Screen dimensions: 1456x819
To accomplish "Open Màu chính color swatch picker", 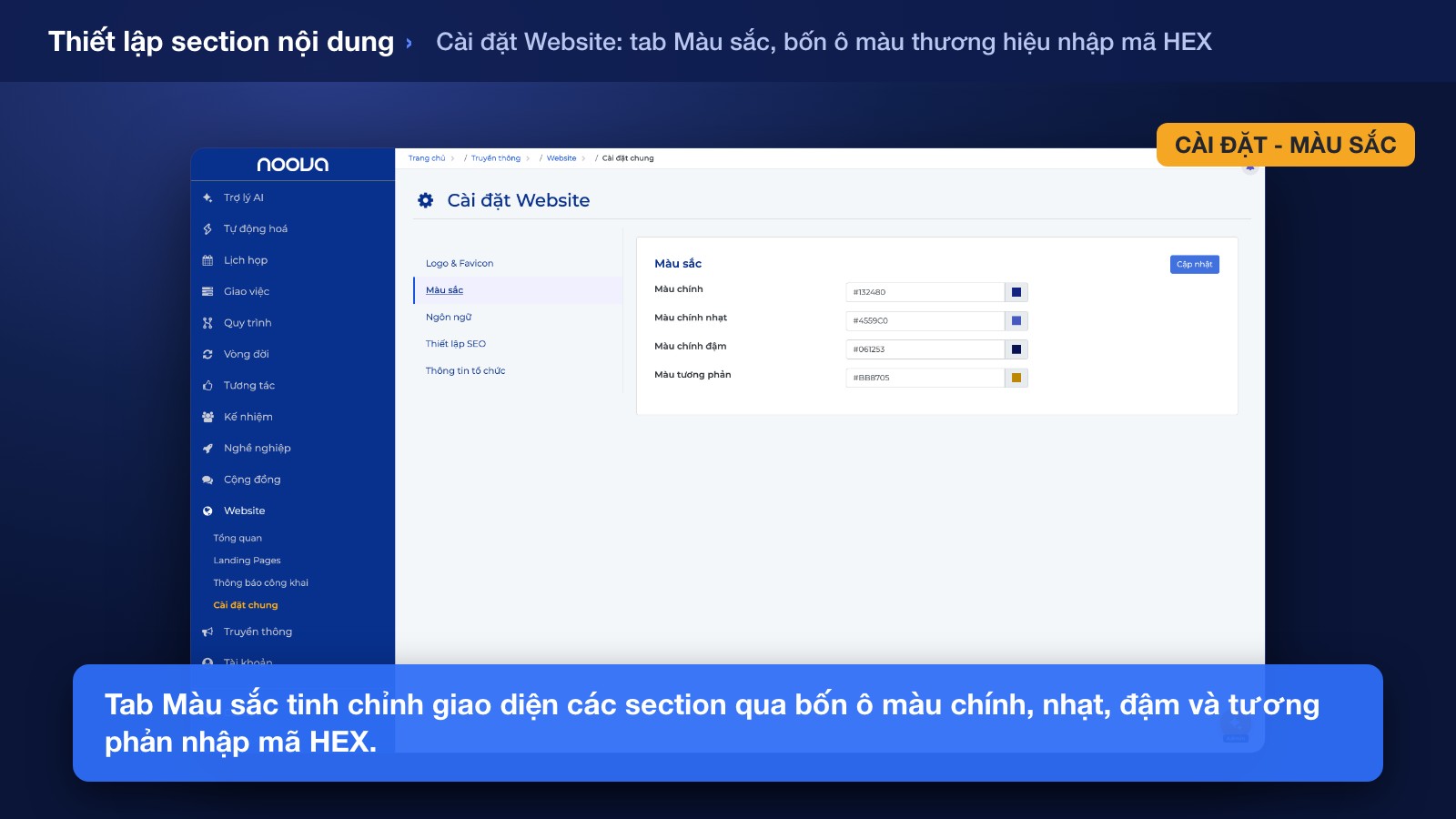I will (1016, 292).
